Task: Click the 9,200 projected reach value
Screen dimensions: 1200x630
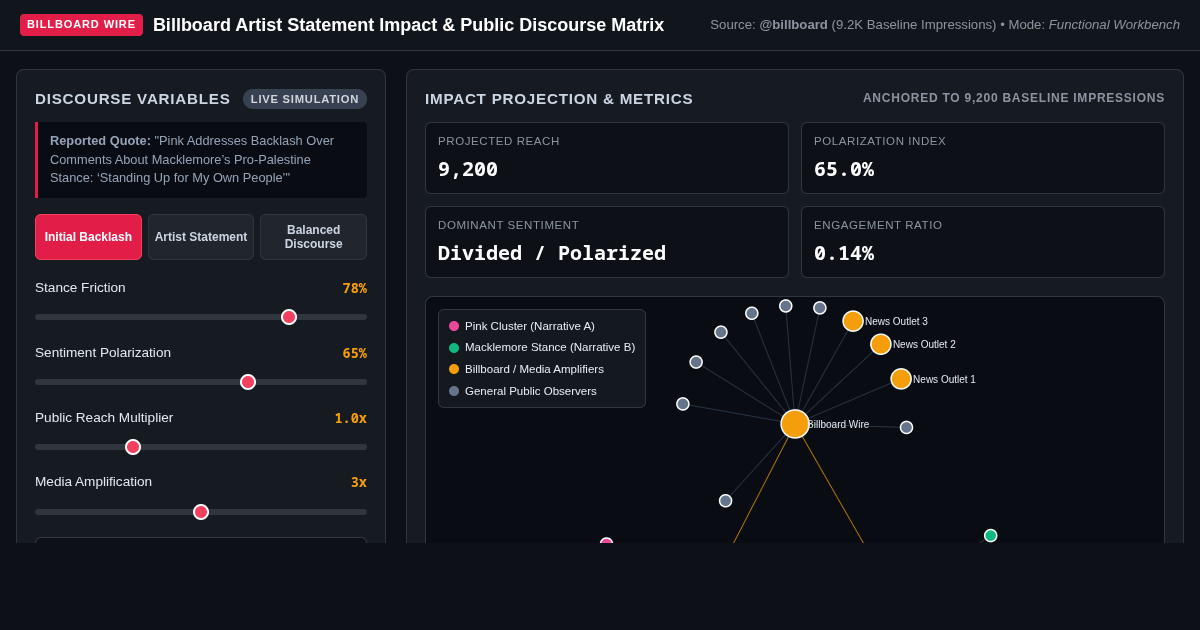Action: pyautogui.click(x=468, y=169)
